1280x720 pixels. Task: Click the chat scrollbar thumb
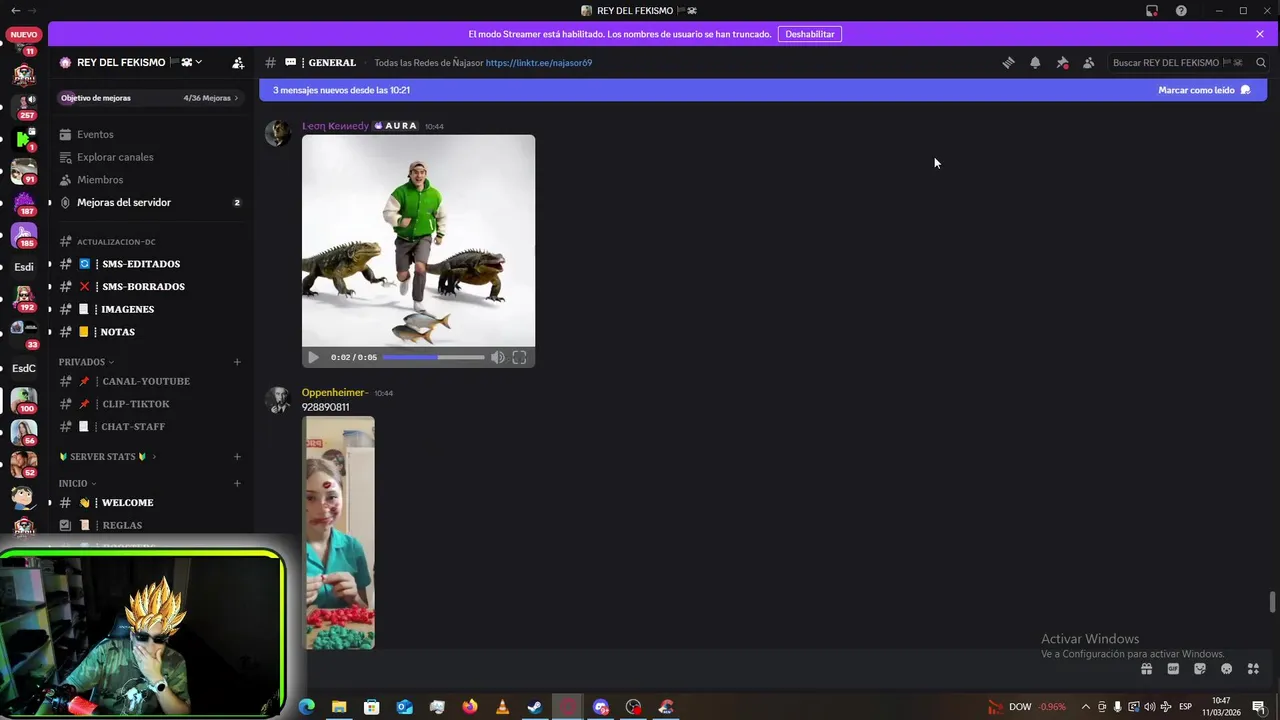click(x=1272, y=602)
